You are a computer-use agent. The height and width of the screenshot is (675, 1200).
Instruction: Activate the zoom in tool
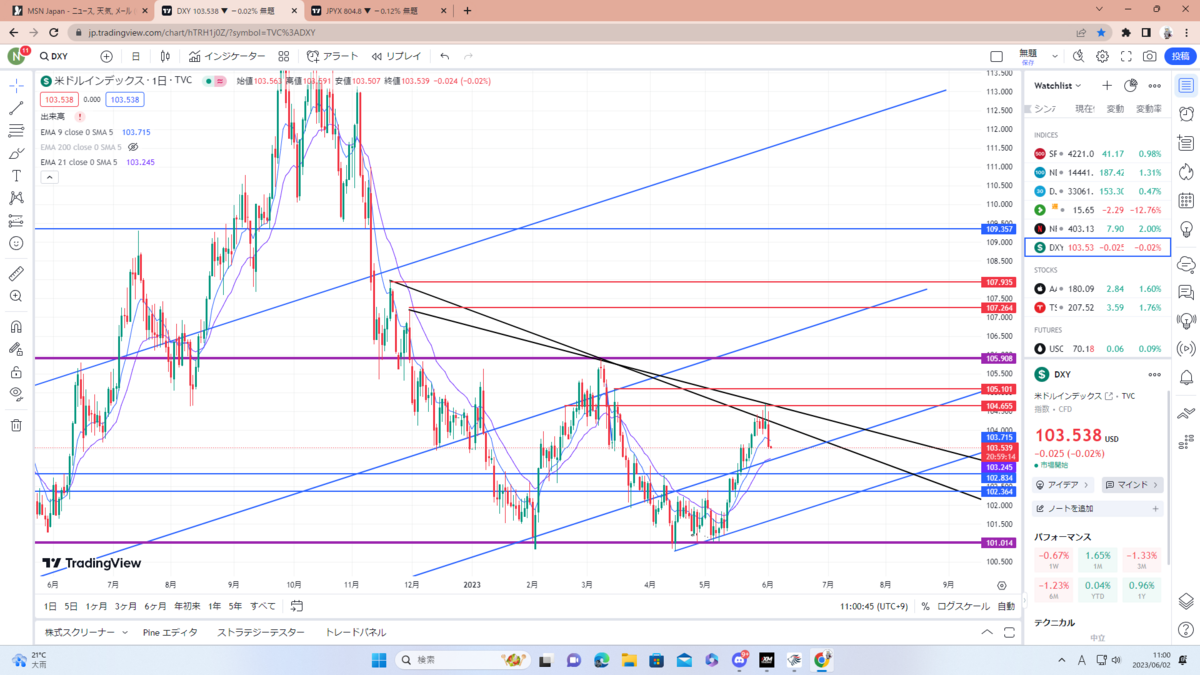click(16, 296)
